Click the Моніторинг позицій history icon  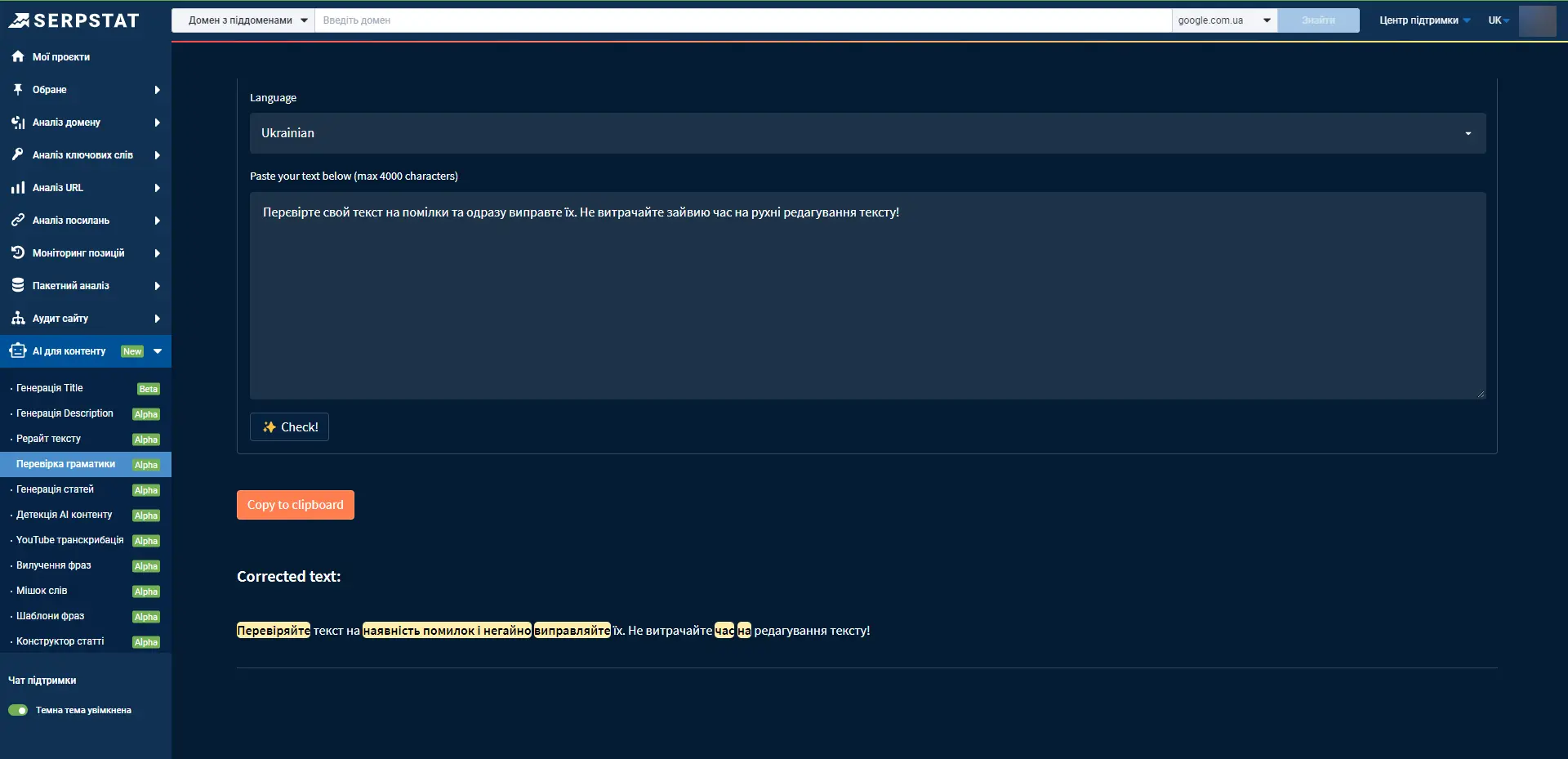18,252
